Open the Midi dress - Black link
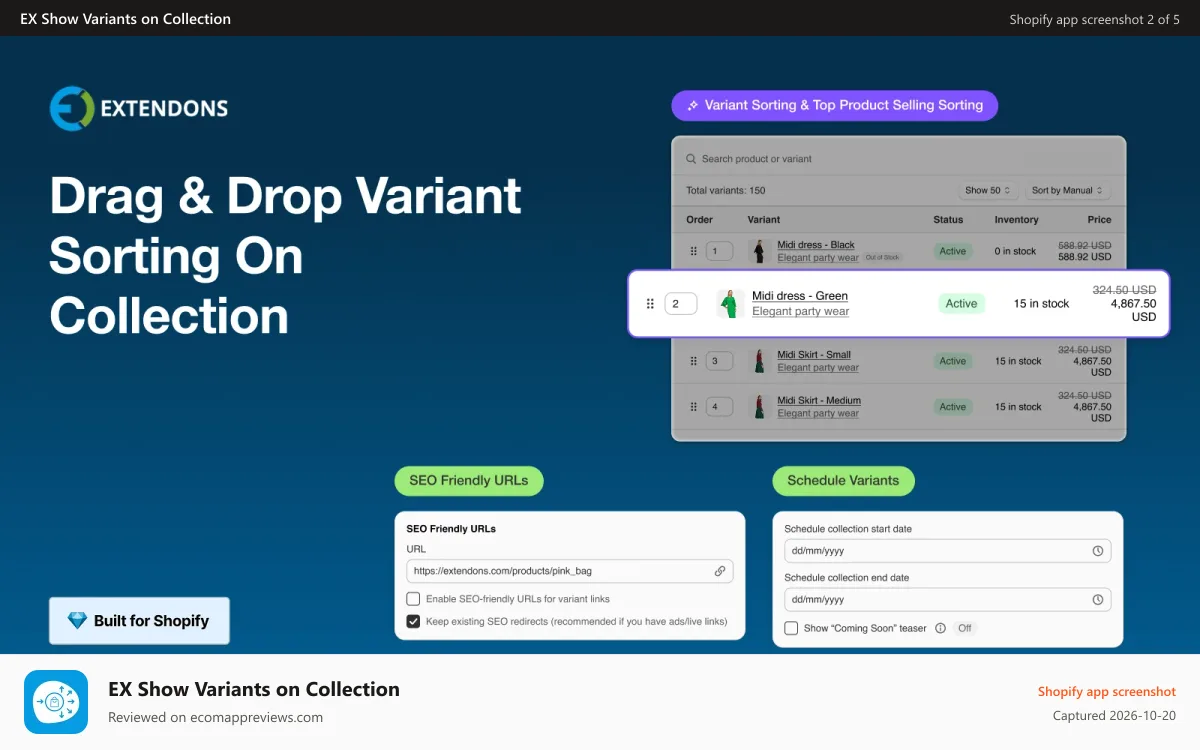This screenshot has width=1200, height=750. pos(816,245)
